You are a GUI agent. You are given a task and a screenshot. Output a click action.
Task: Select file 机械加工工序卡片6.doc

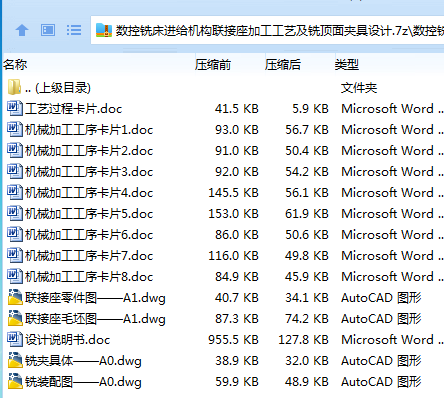[89, 235]
